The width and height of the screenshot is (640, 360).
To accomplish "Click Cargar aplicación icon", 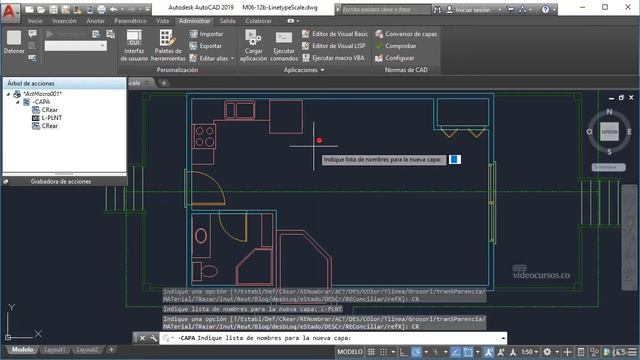I will [253, 46].
